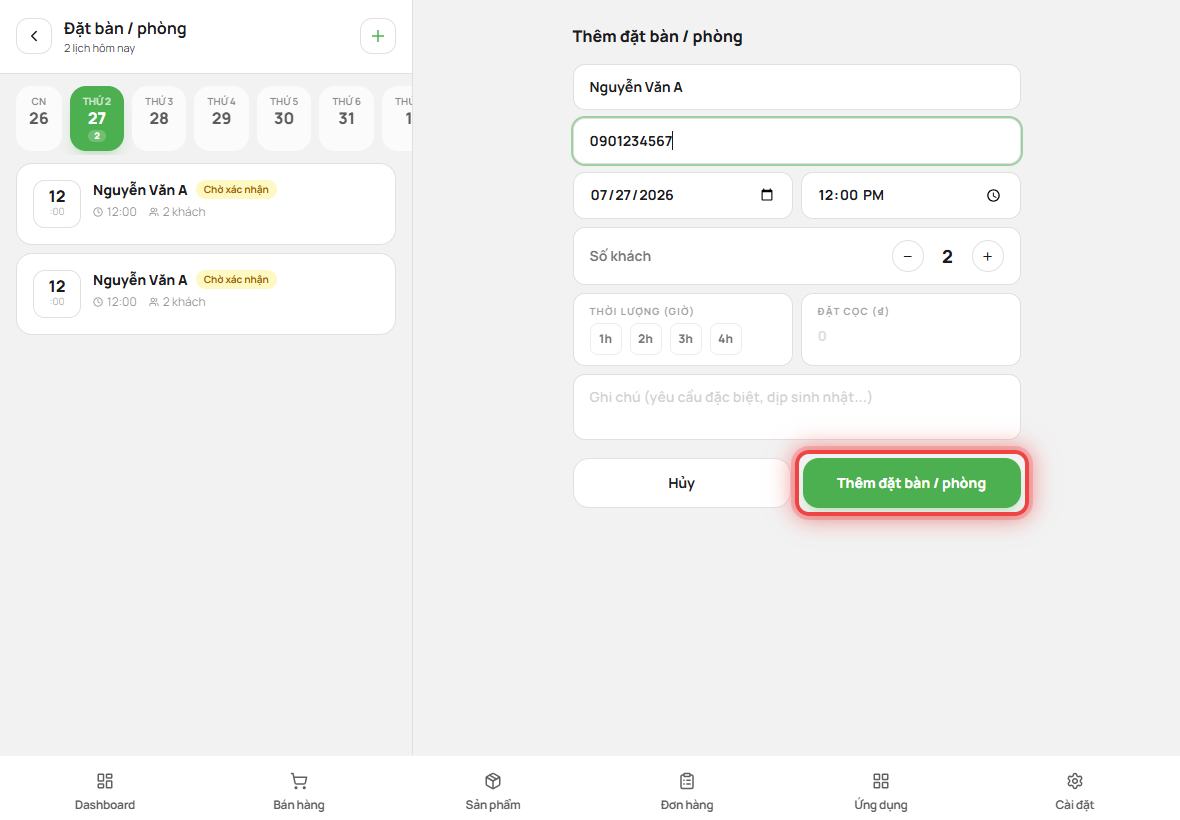Click the Hủy cancel button
The height and width of the screenshot is (820, 1180).
pyautogui.click(x=681, y=483)
